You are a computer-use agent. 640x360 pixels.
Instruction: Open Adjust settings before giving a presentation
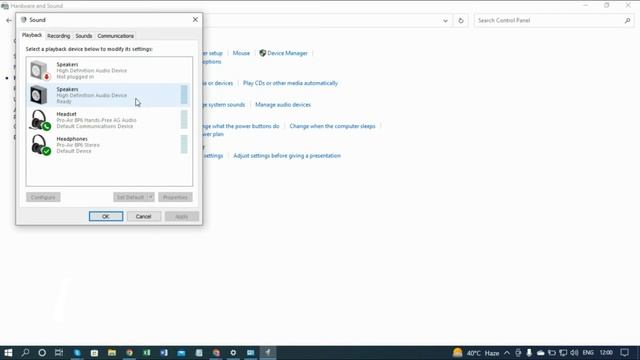tap(287, 156)
